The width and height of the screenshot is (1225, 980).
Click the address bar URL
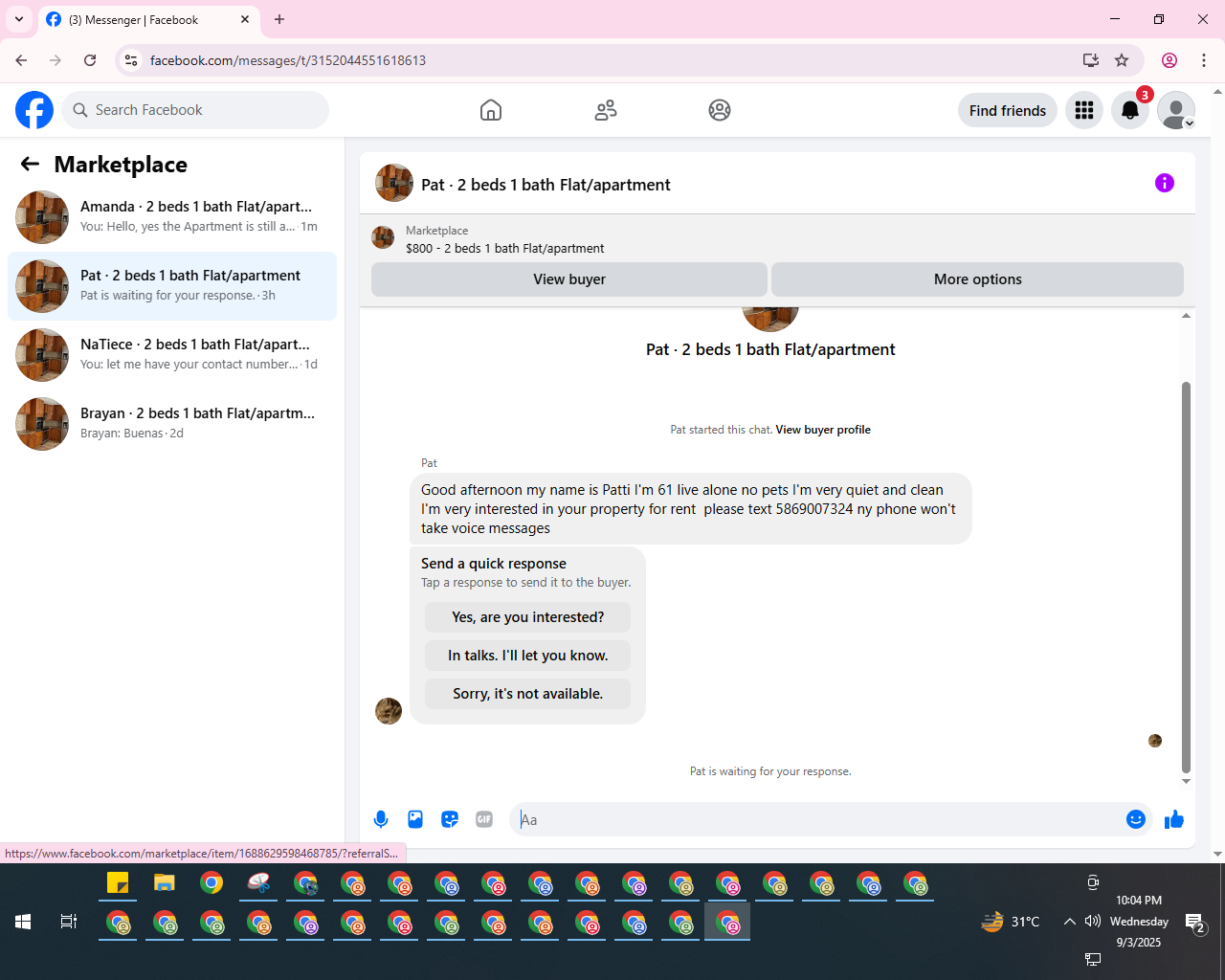[x=288, y=60]
